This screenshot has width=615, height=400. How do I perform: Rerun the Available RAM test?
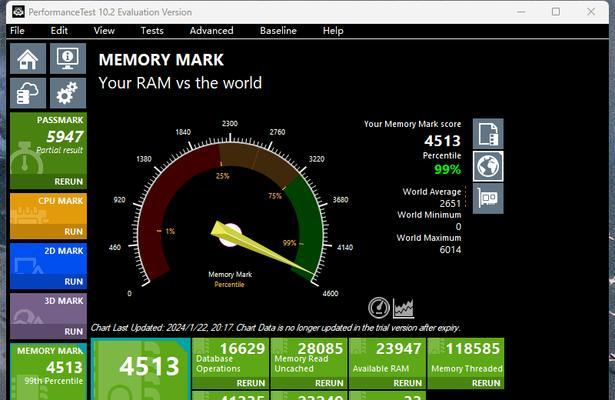coord(408,383)
